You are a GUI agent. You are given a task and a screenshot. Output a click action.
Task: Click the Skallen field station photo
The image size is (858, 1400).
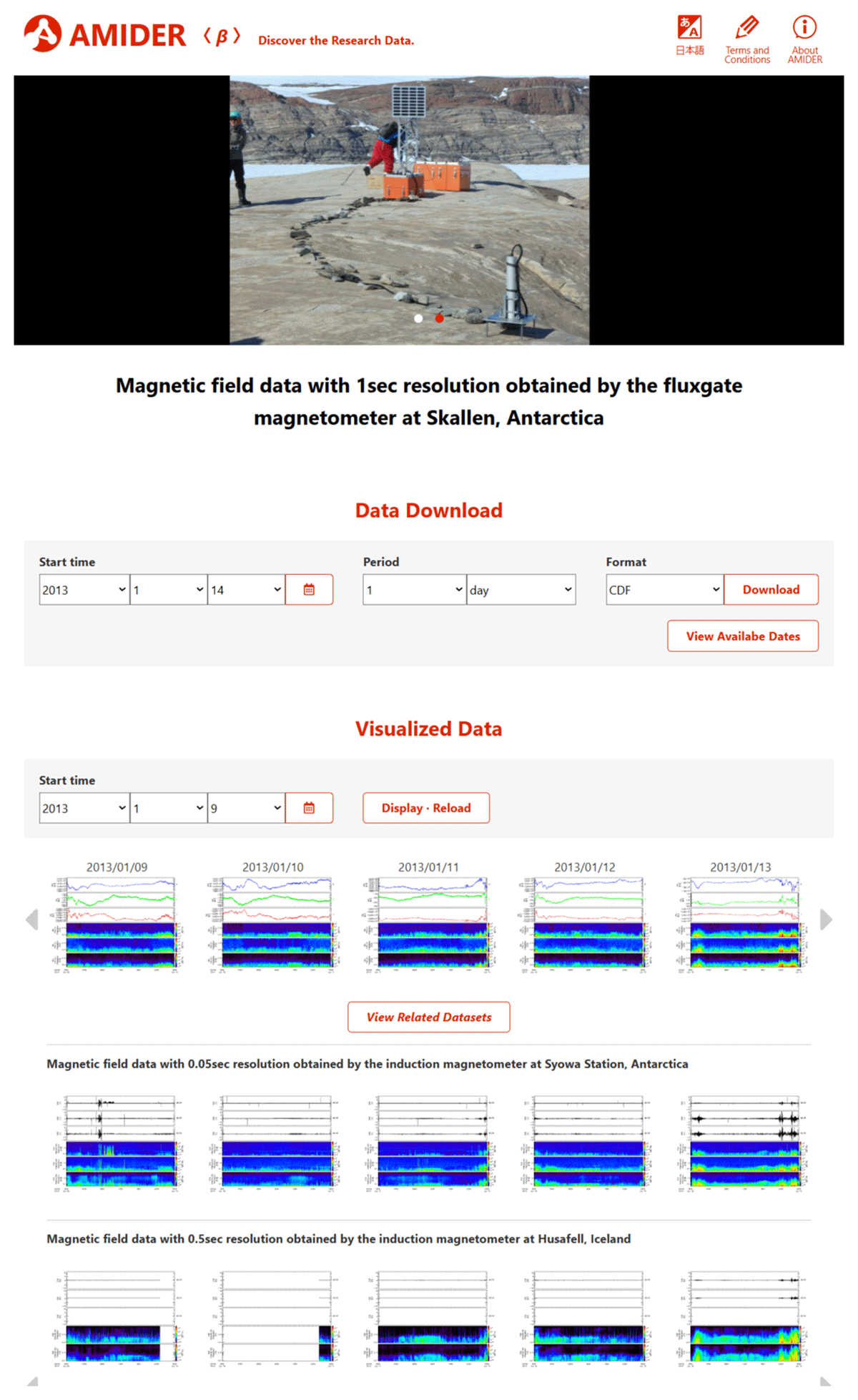point(410,210)
